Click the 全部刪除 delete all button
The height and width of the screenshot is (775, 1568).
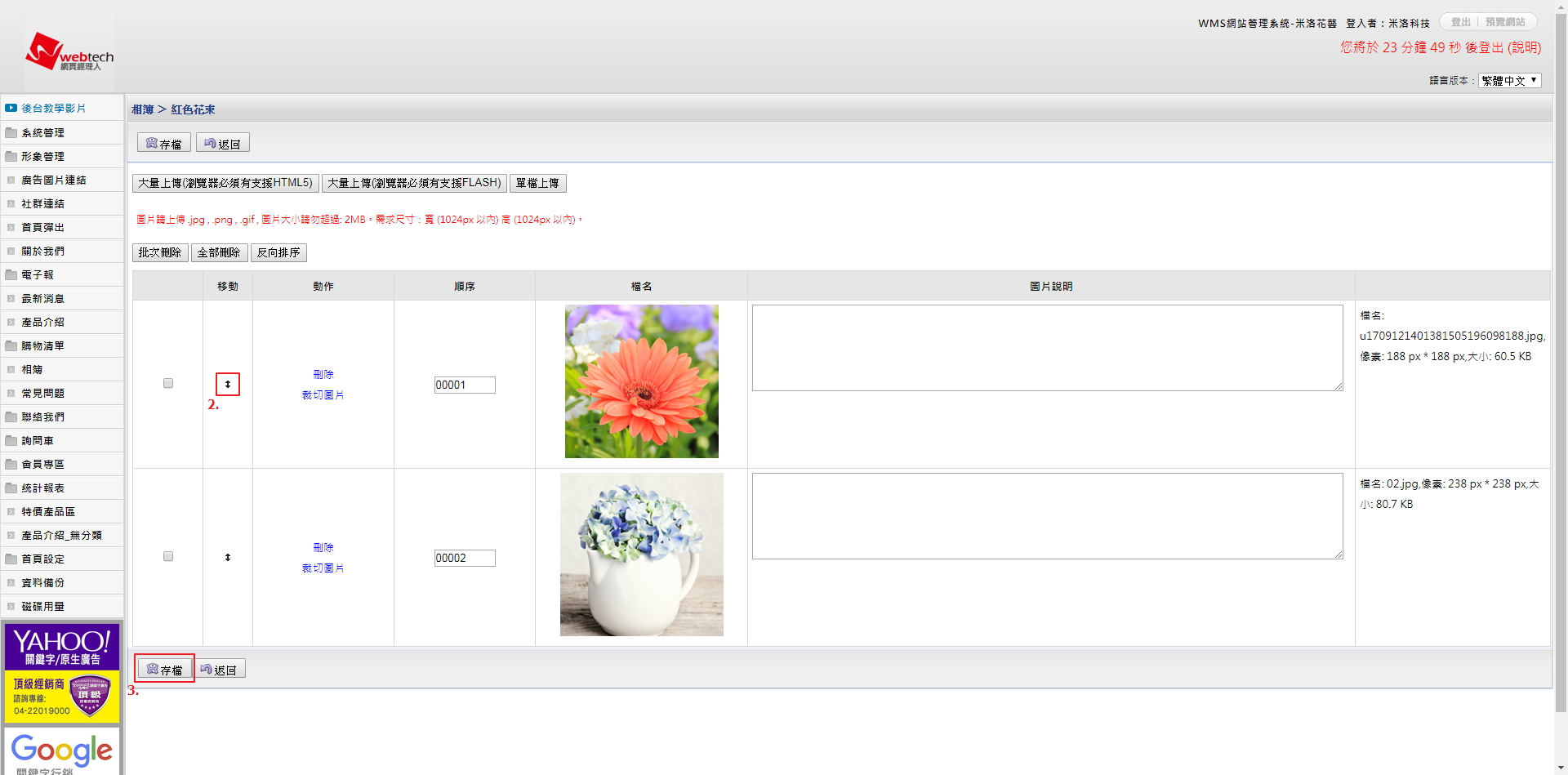tap(219, 252)
